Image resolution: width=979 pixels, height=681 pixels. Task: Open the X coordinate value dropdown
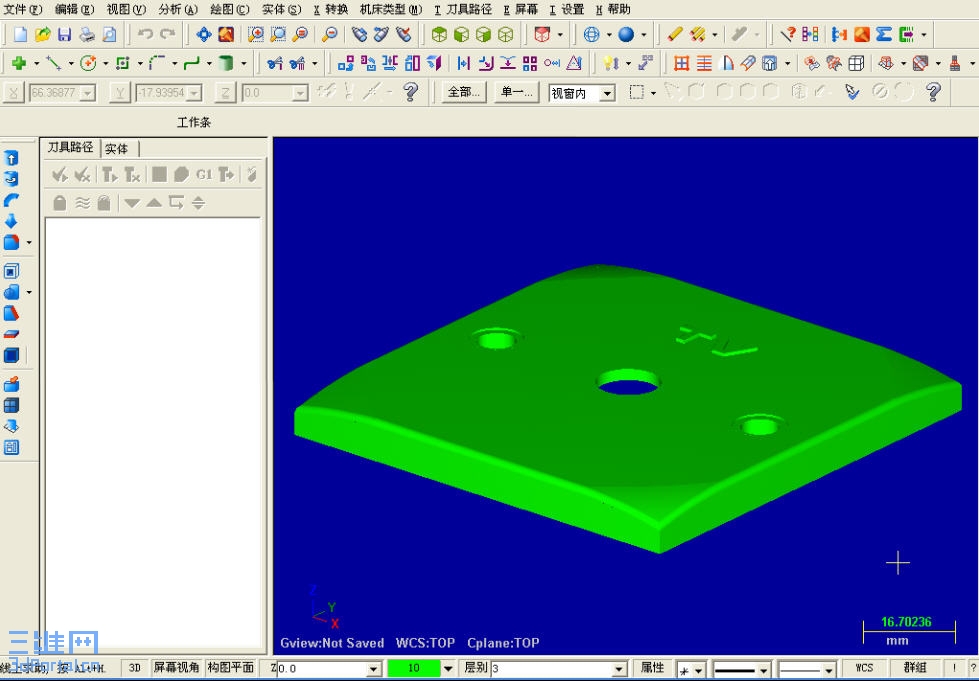[x=88, y=94]
